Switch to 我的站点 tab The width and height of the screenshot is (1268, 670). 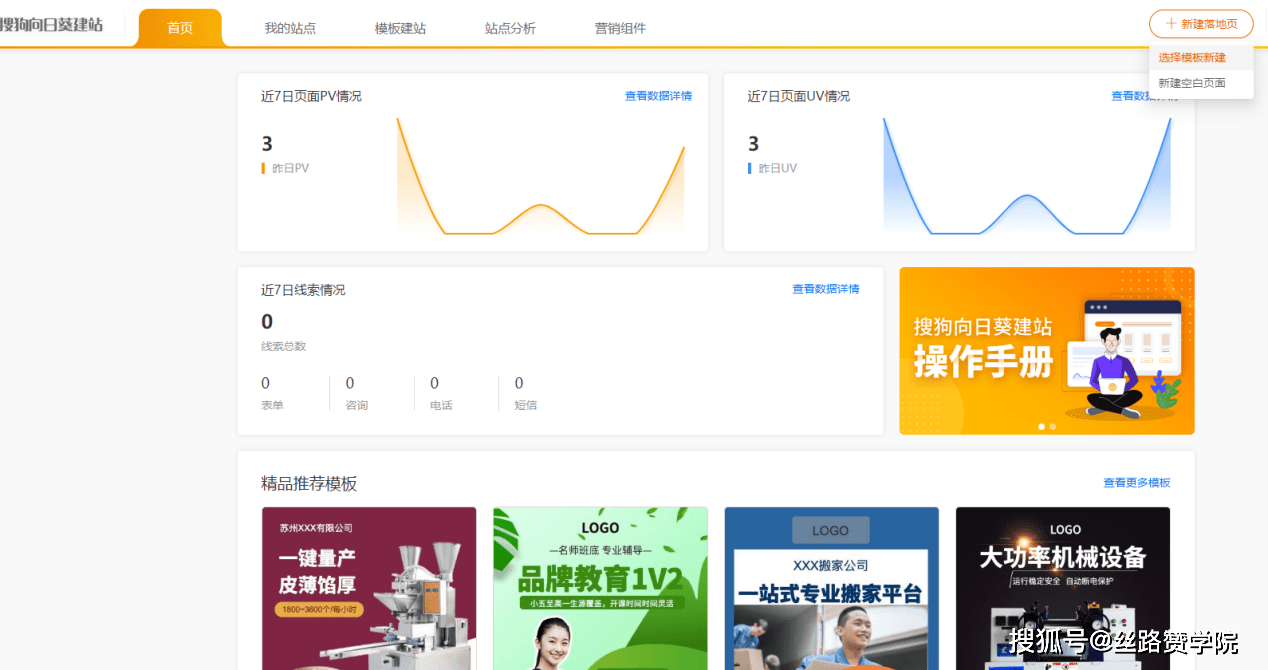(290, 28)
